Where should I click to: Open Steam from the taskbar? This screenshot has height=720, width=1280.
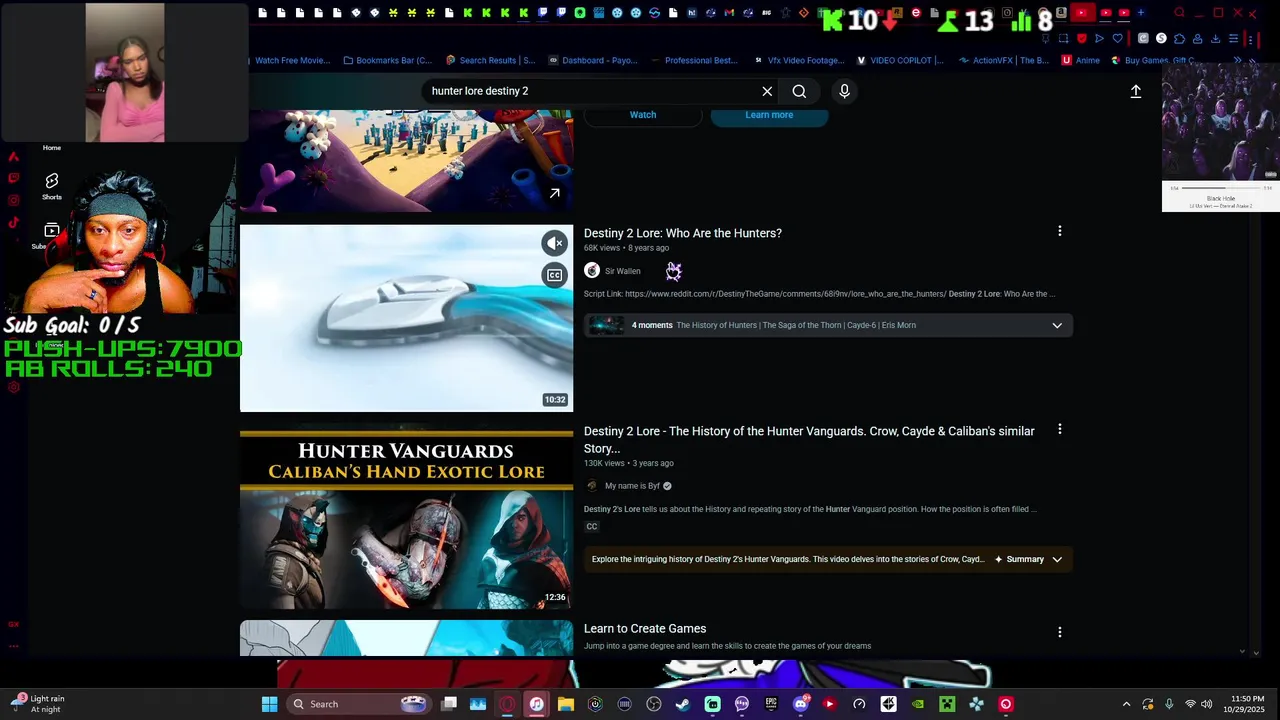click(x=683, y=704)
